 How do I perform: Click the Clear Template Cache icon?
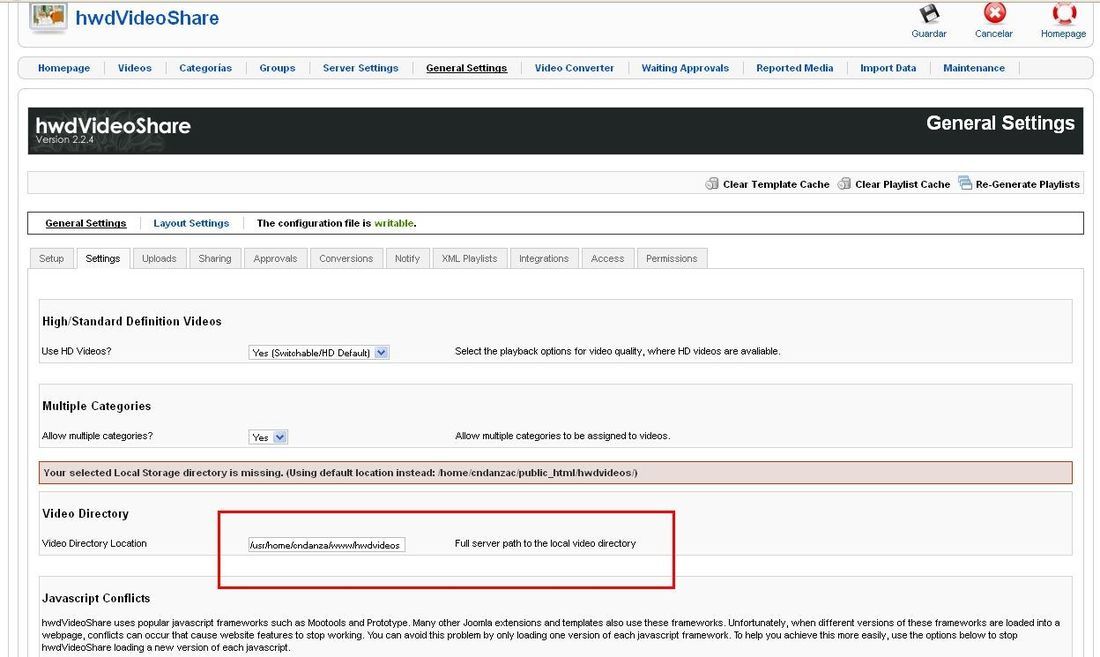[712, 184]
